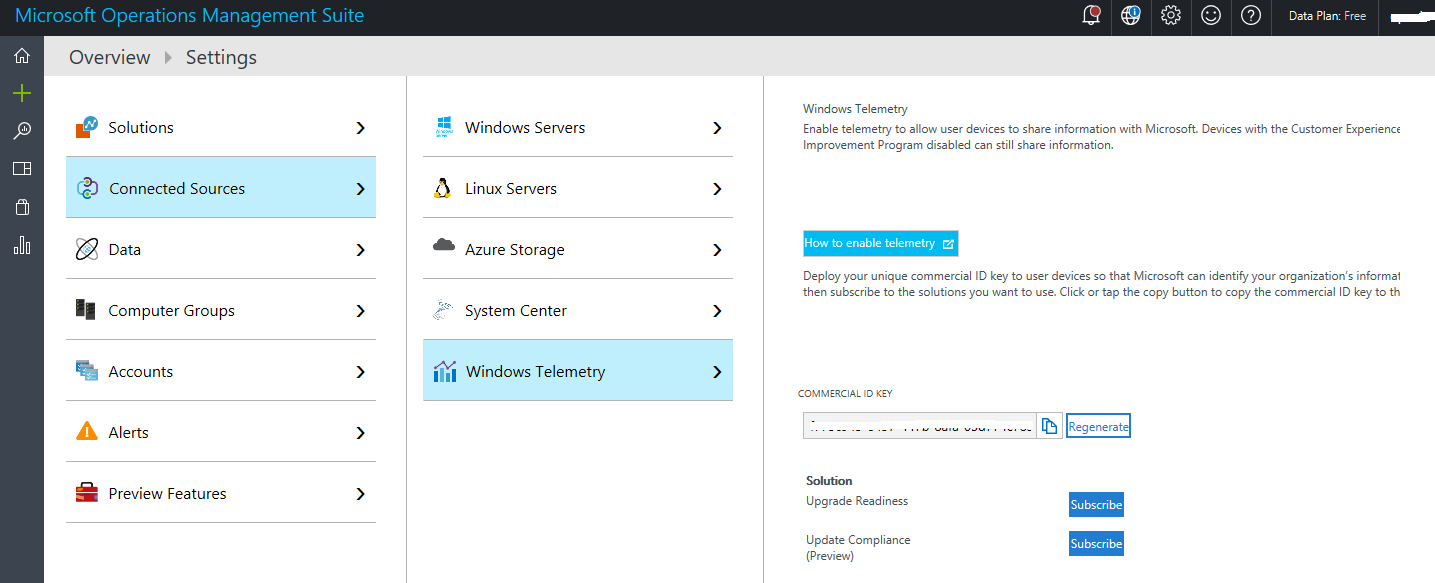Click the Regenerate key button
The height and width of the screenshot is (583, 1435).
tap(1098, 425)
